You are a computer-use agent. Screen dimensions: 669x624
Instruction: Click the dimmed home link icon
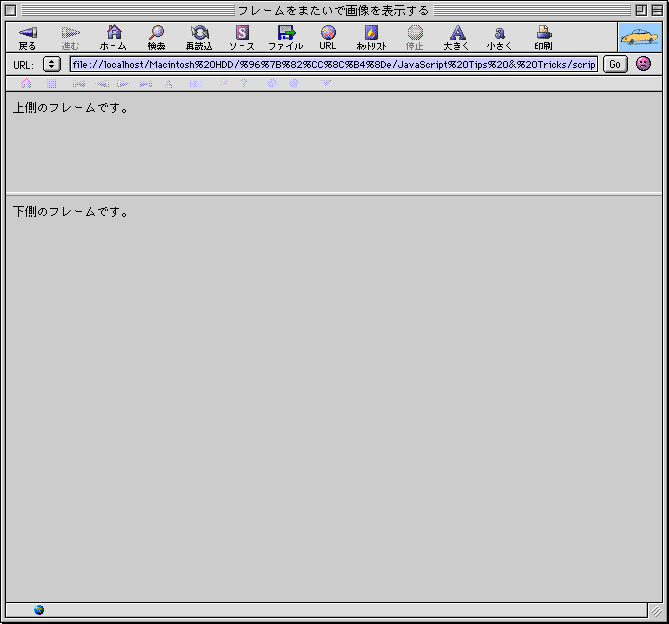coord(26,83)
